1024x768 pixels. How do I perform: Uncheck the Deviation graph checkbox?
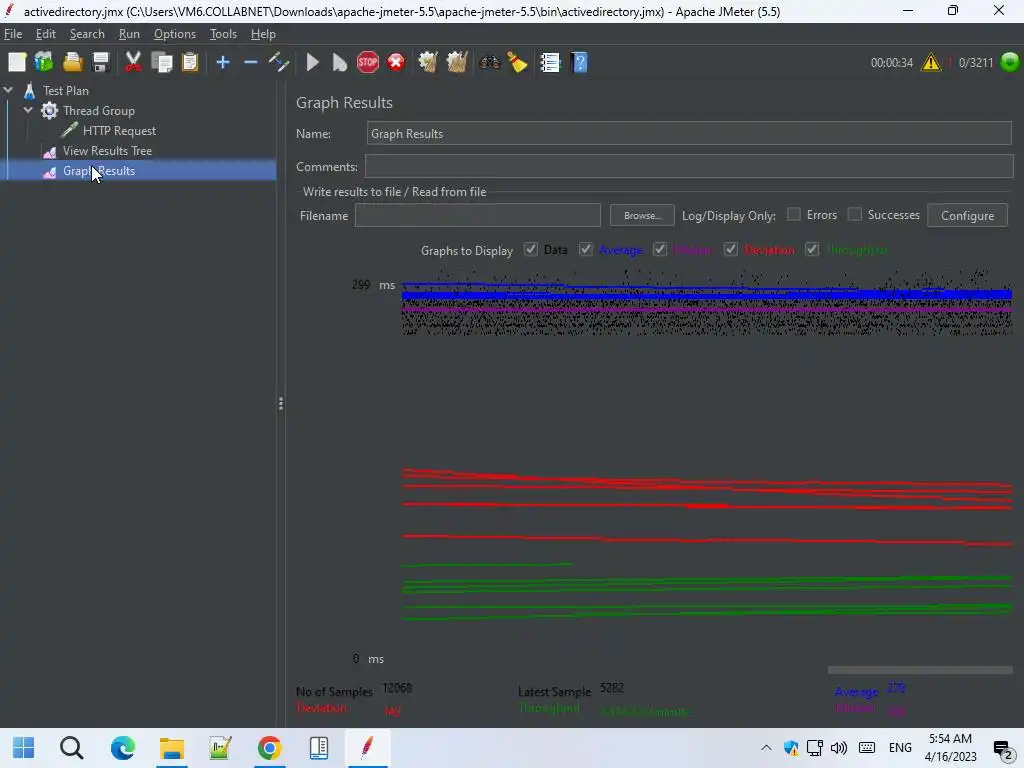(731, 249)
